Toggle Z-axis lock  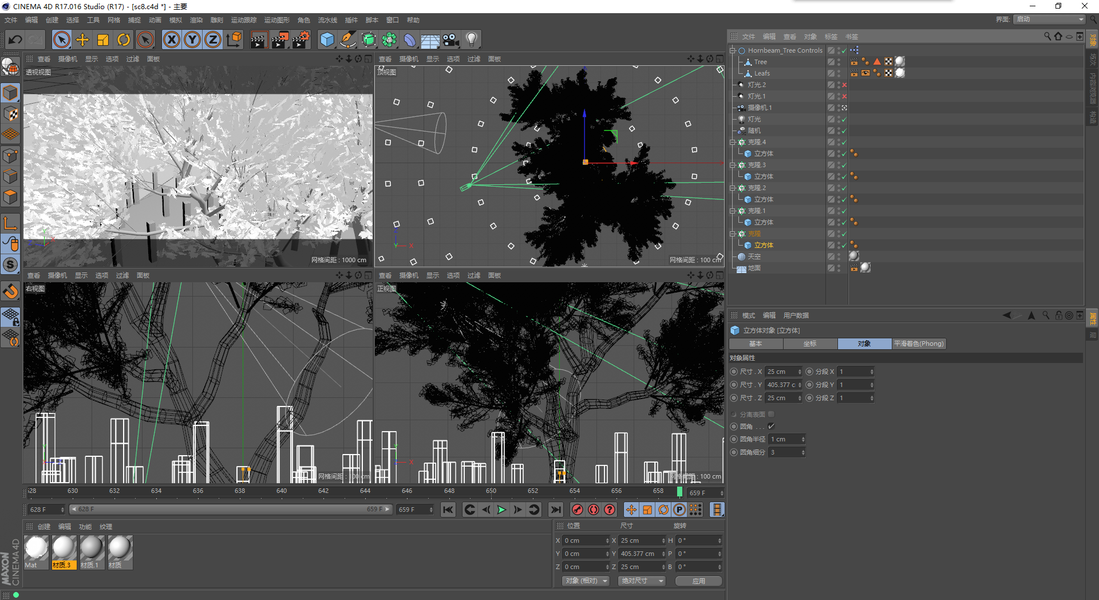213,40
